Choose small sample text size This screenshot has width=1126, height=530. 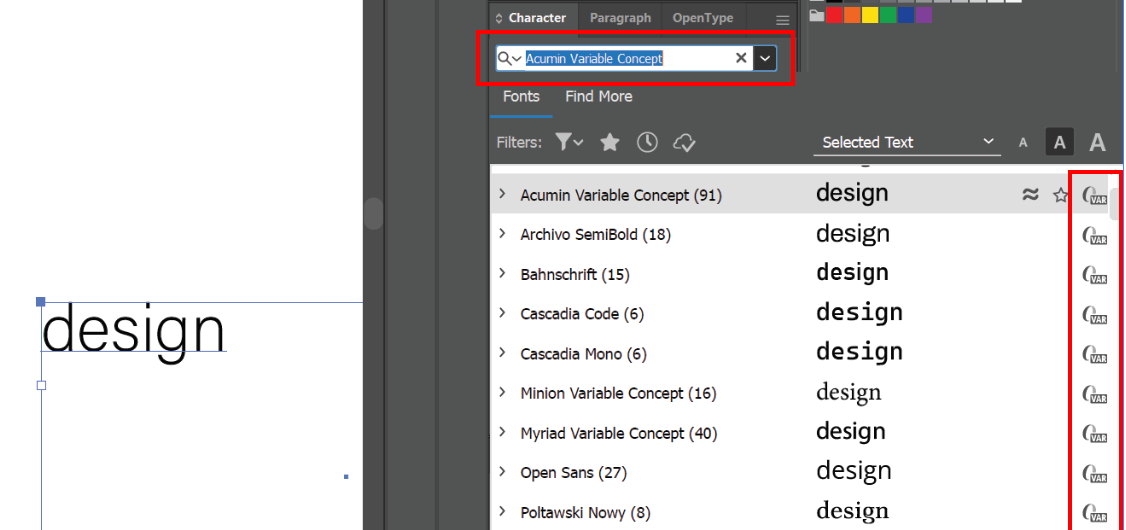[1023, 143]
